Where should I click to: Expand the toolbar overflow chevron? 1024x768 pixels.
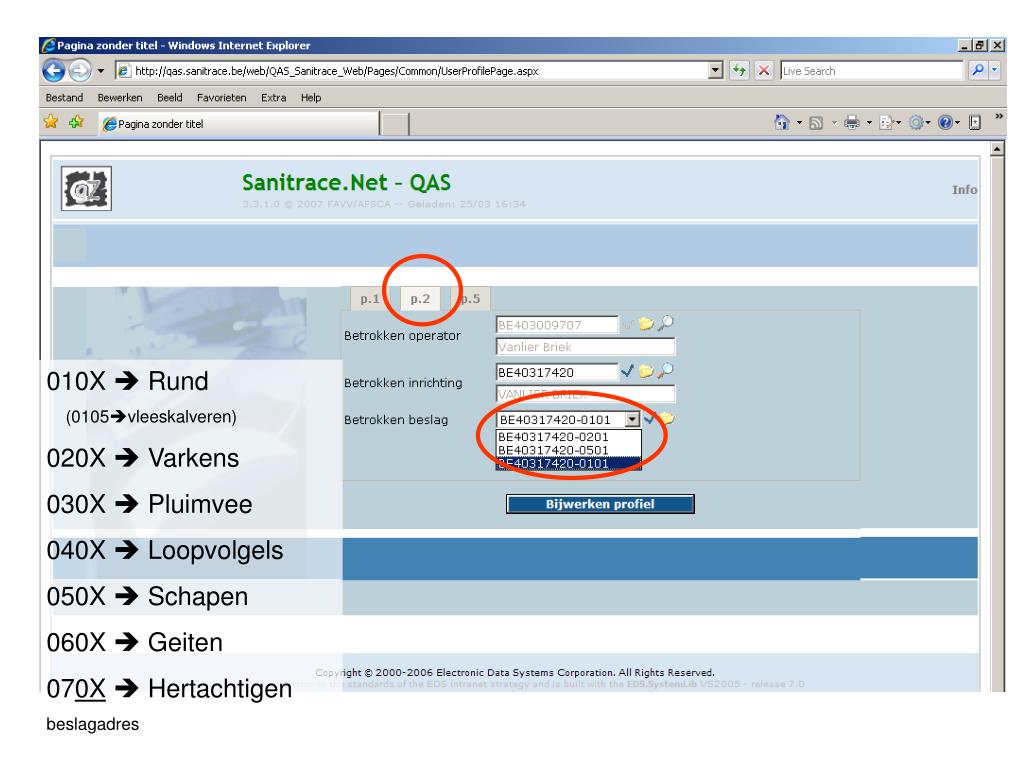pos(998,116)
